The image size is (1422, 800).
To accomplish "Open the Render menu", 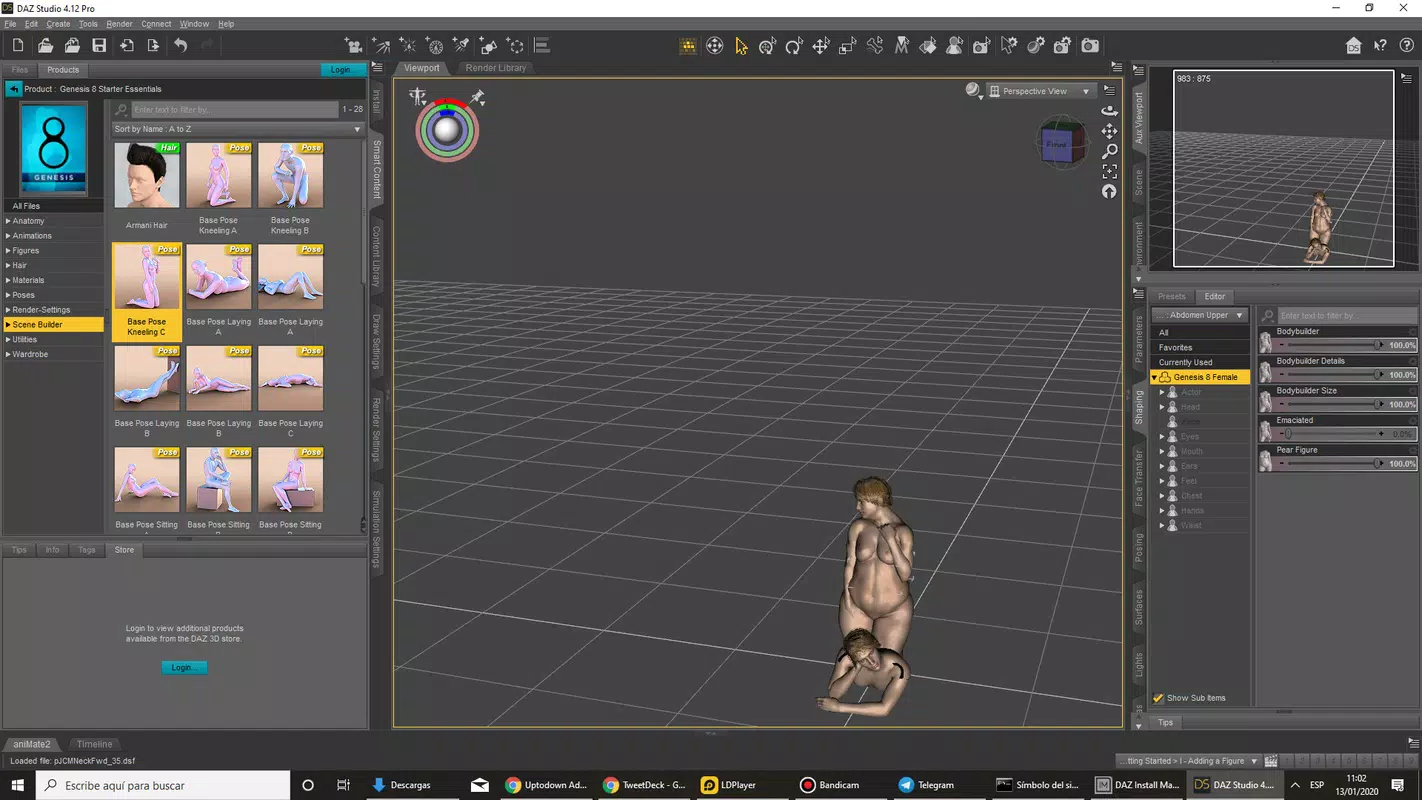I will coord(119,23).
